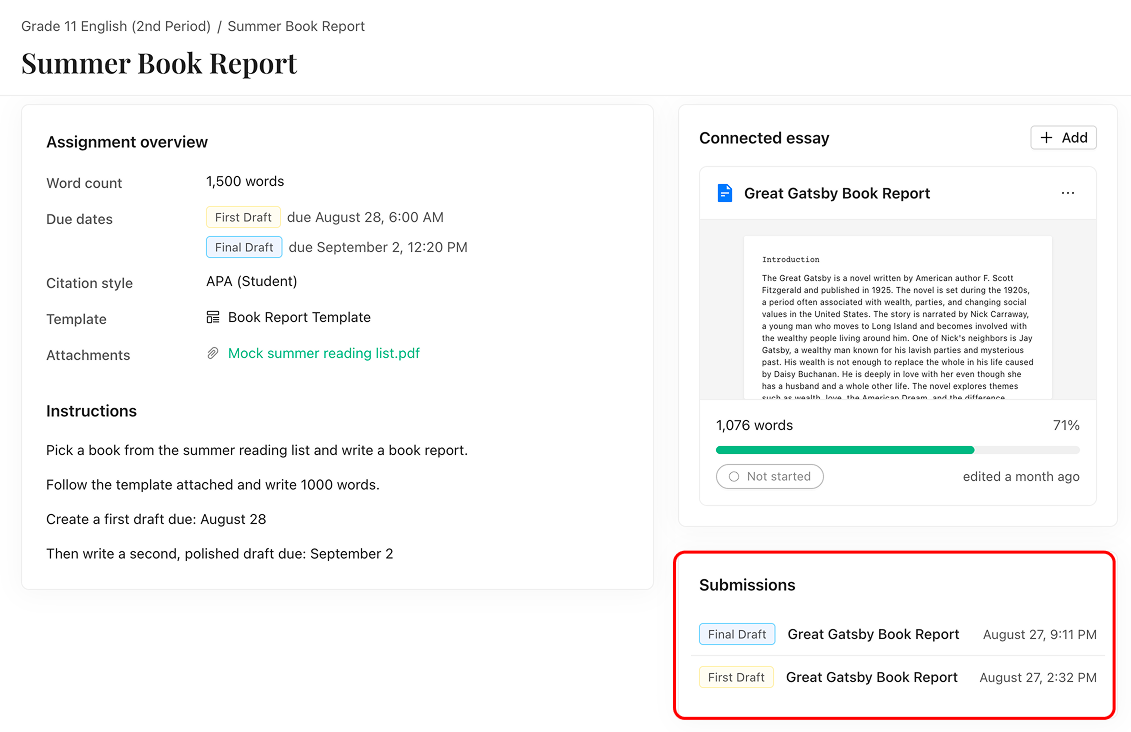This screenshot has height=732, width=1131.
Task: Click the Final Draft badge in Submissions
Action: pyautogui.click(x=737, y=635)
